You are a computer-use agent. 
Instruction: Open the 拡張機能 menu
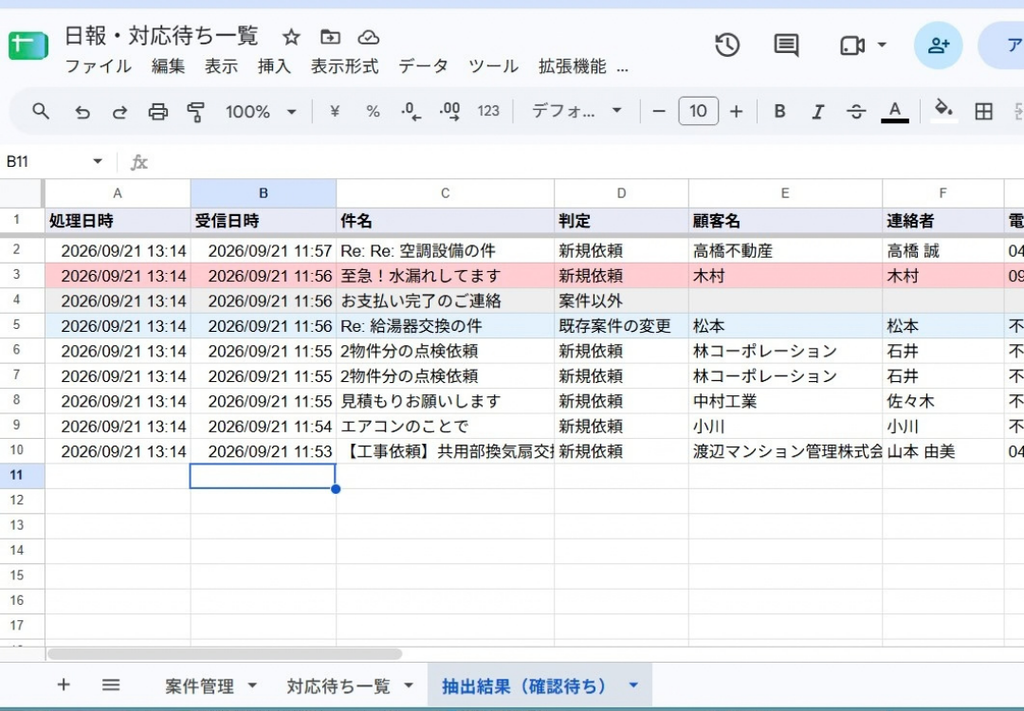(x=572, y=67)
